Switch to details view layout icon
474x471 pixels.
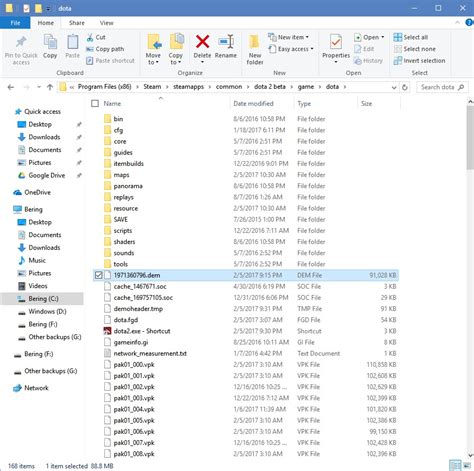point(455,465)
